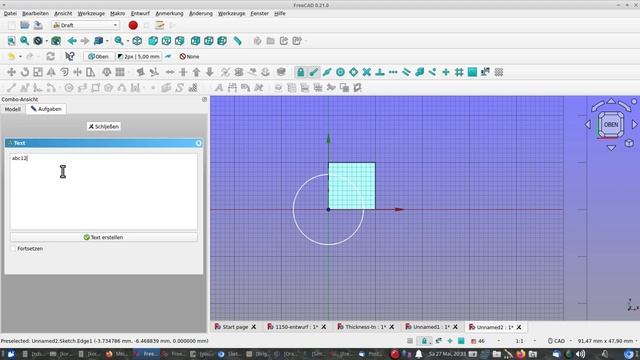Select the Draft text A tool icon
Viewport: 640px width, 360px height.
[219, 88]
